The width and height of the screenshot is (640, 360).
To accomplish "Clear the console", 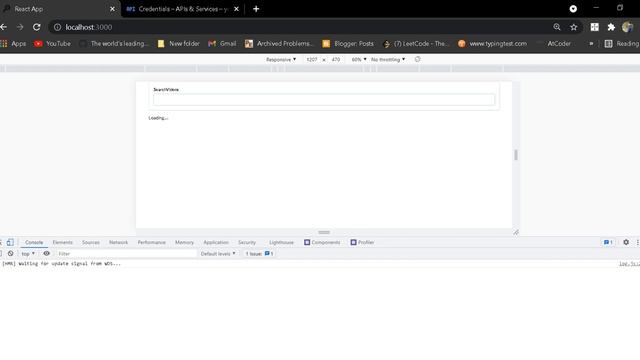I will click(x=10, y=253).
